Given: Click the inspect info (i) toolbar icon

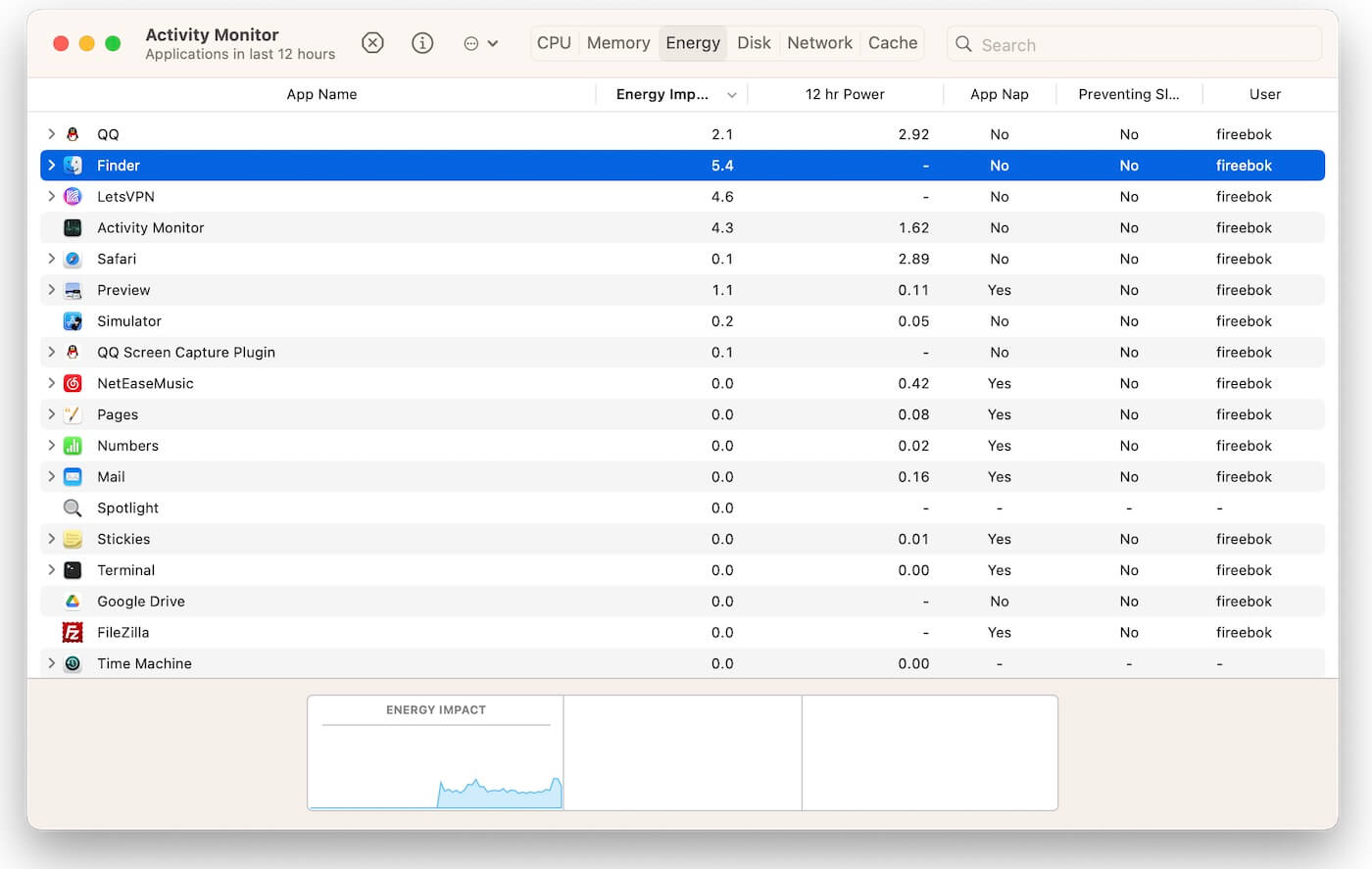Looking at the screenshot, I should tap(422, 43).
